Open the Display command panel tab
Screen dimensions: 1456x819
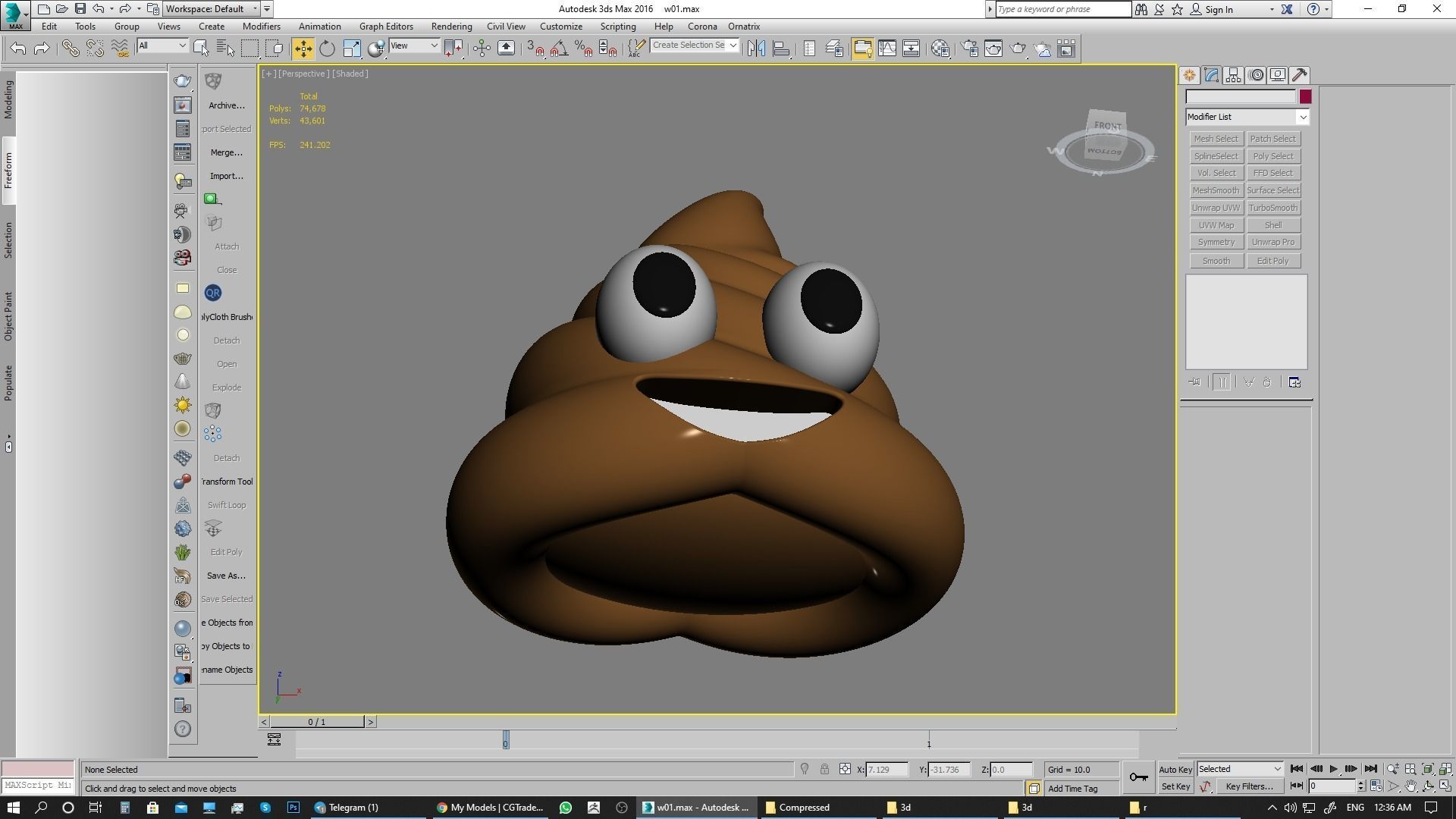1278,75
